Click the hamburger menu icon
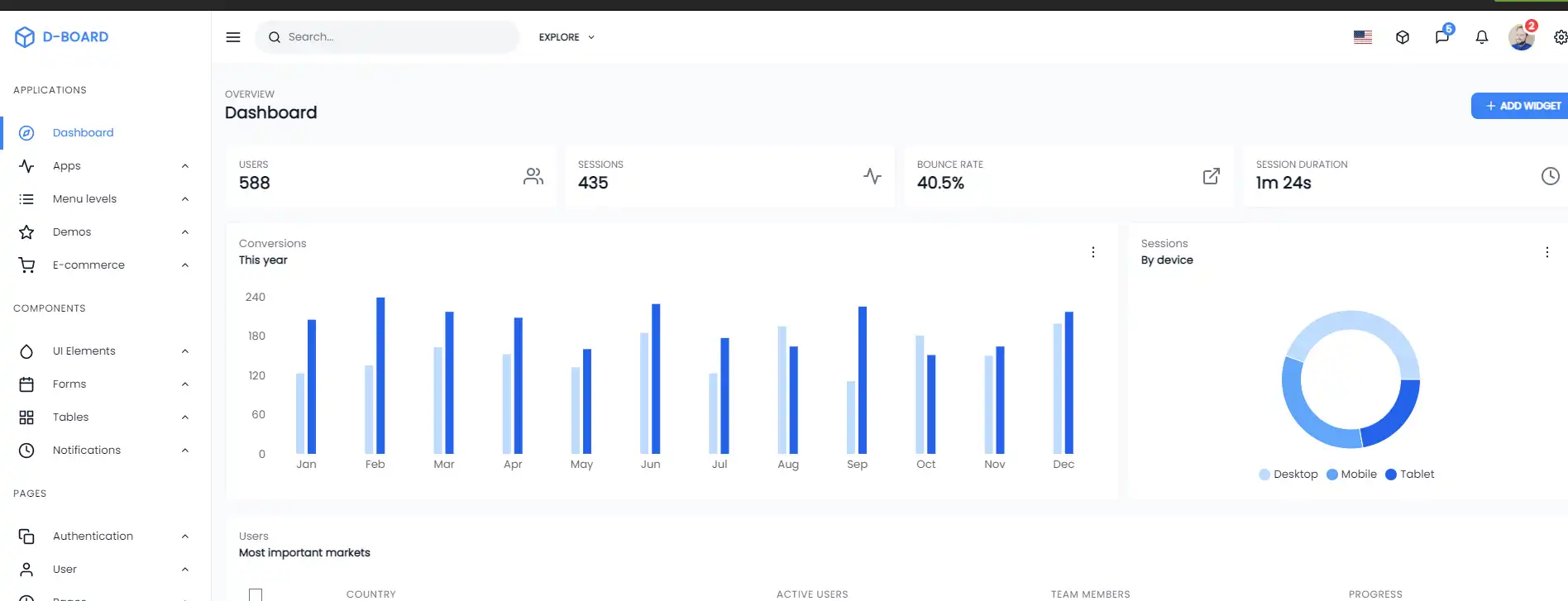The image size is (1568, 601). tap(233, 37)
